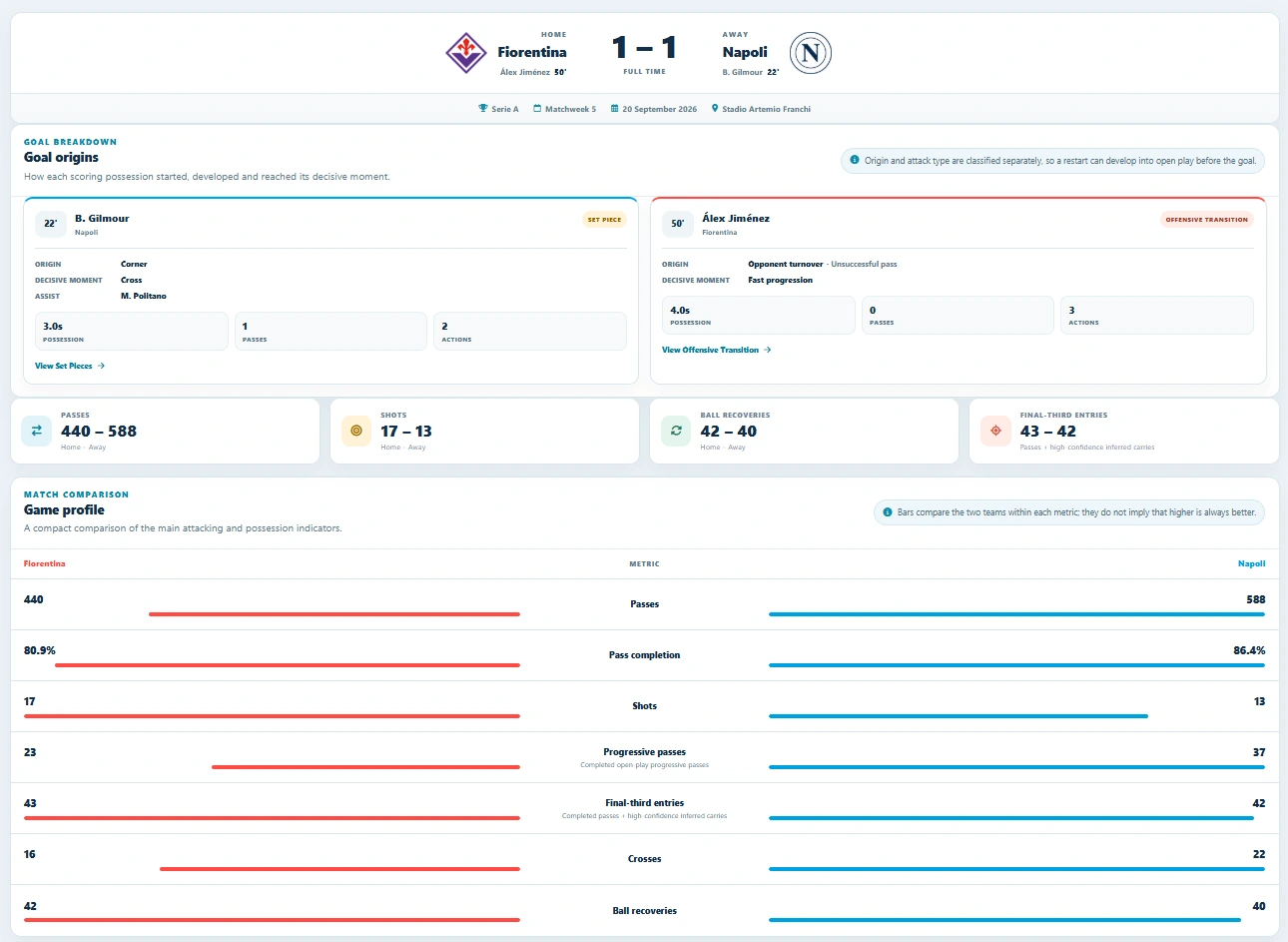
Task: Click the SET PIECE badge on Gilmour's goal
Action: pos(604,220)
